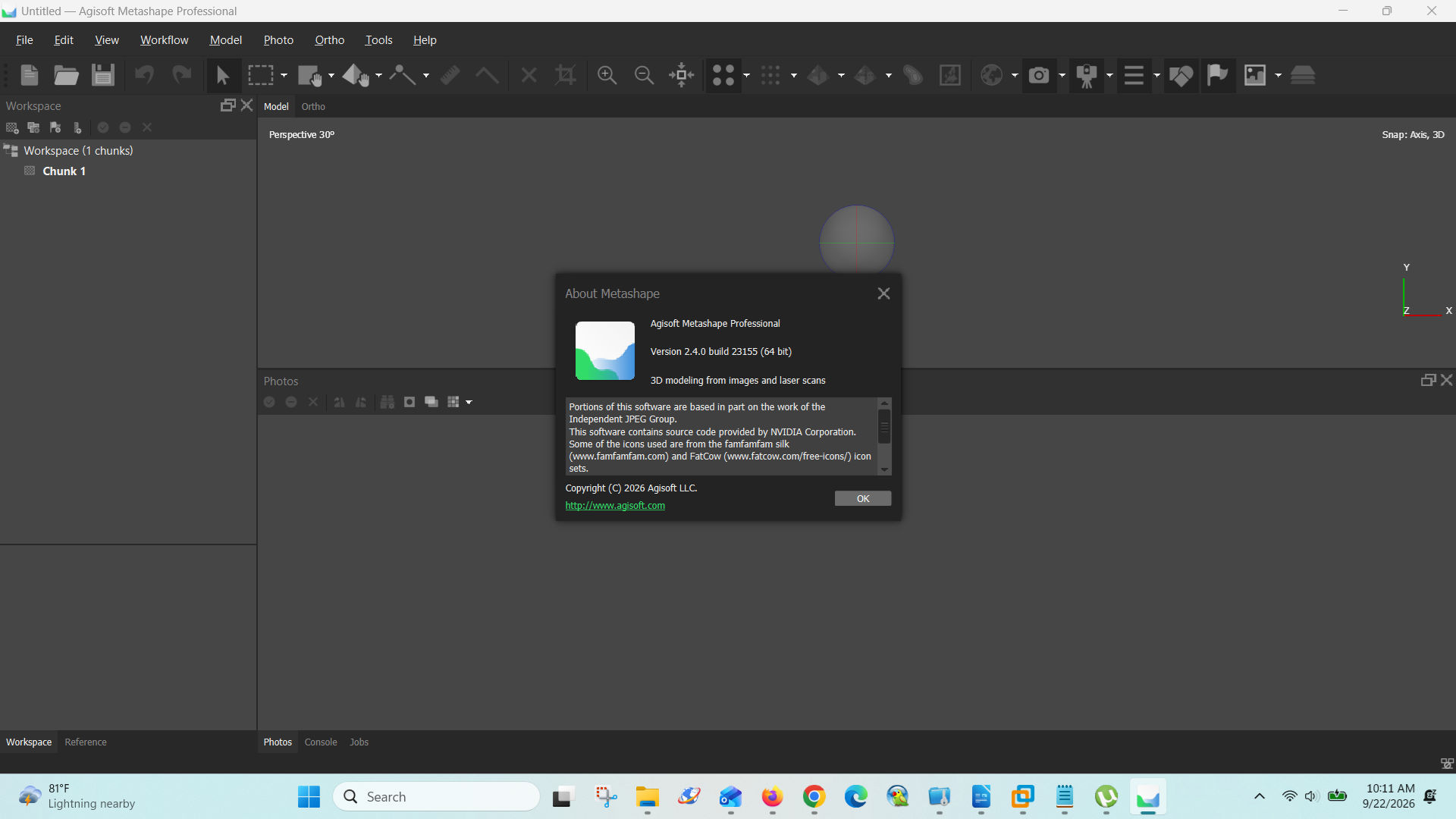Open Firefox from the taskbar
1456x819 pixels.
point(772,797)
